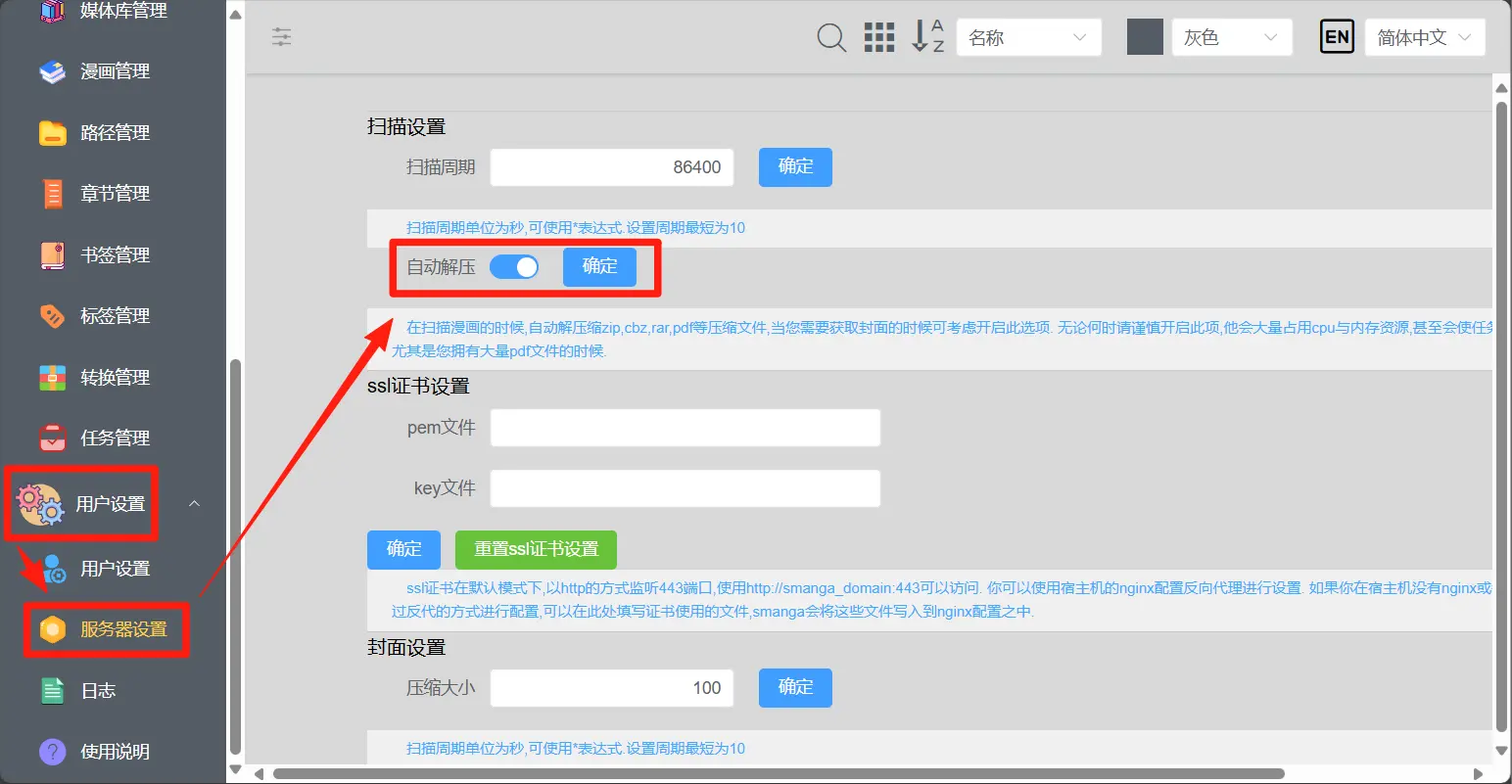Open the 灰色 theme color dropdown

tap(1230, 38)
